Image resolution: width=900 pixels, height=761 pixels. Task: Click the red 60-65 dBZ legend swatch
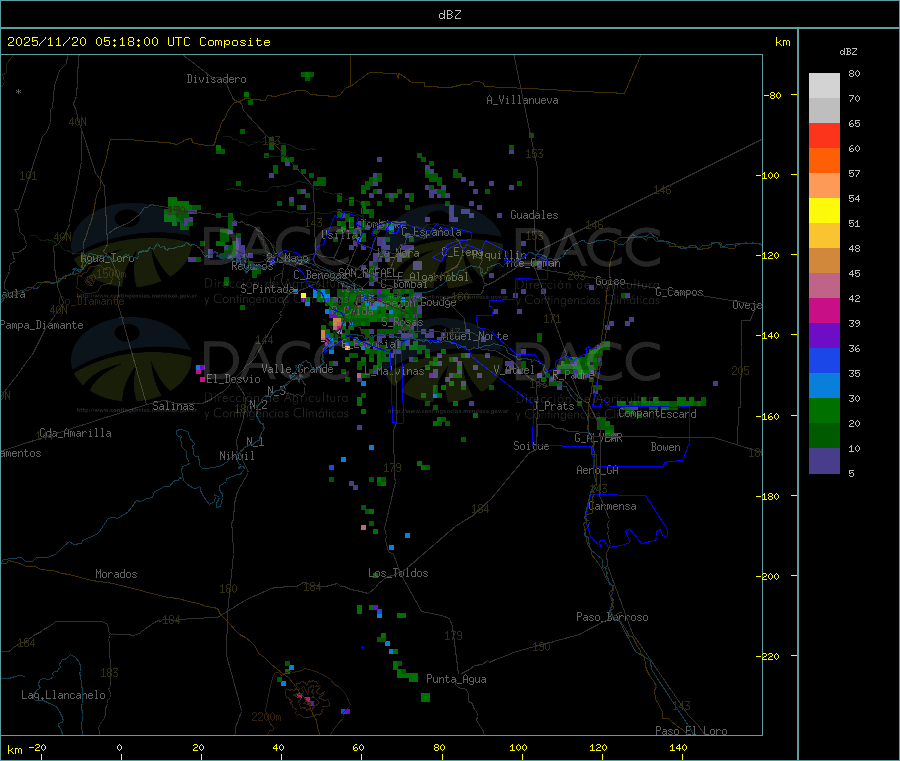point(824,135)
